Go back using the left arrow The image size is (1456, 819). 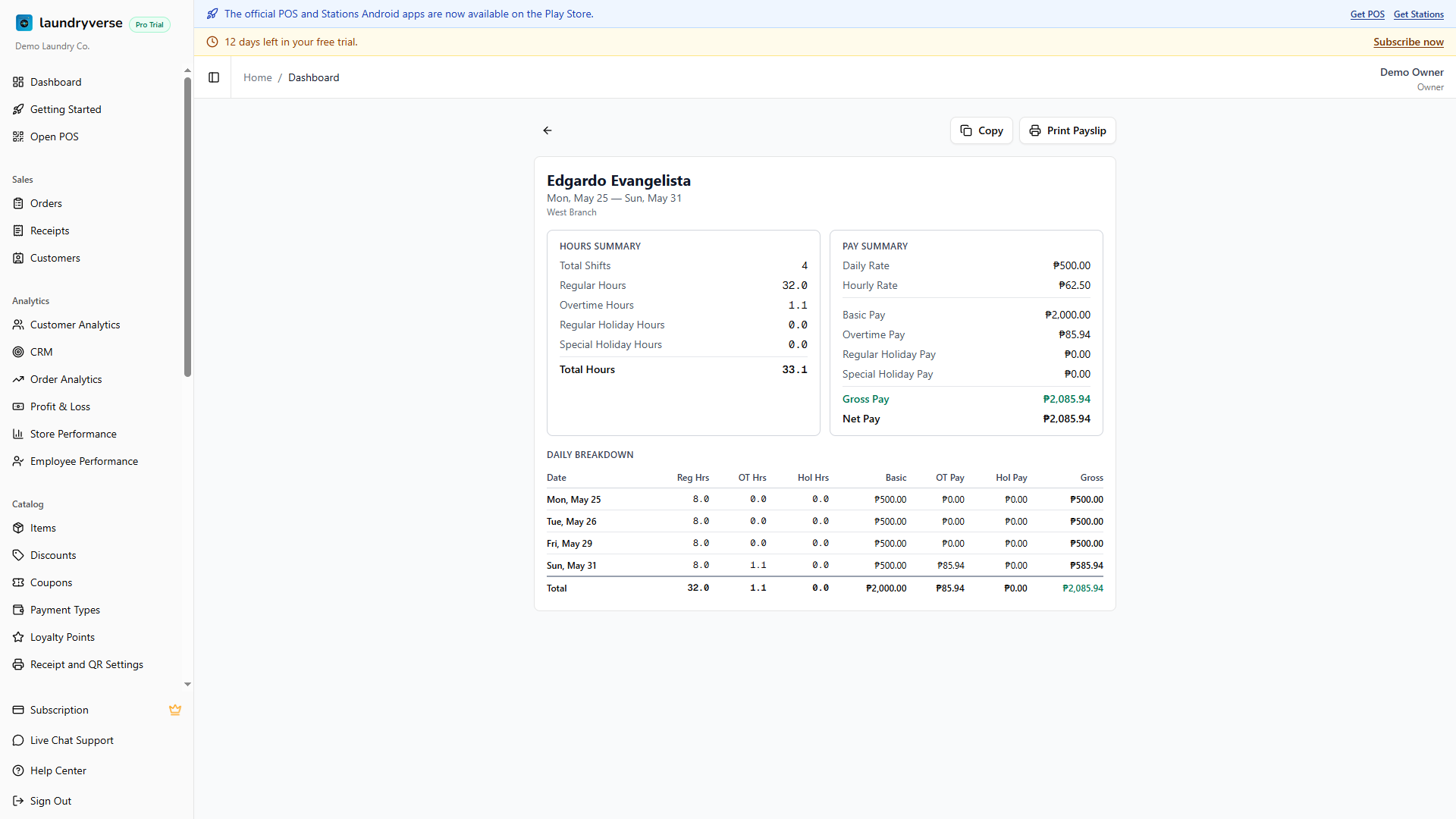pyautogui.click(x=548, y=130)
